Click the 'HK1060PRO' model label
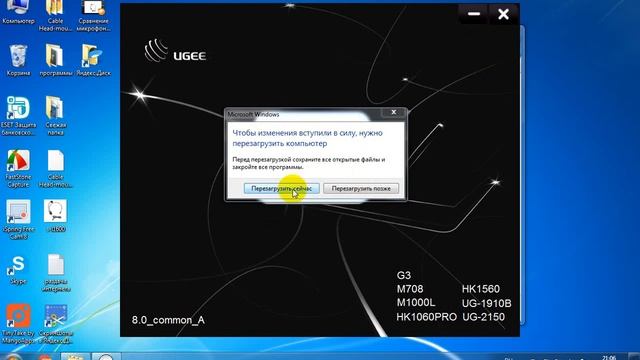 pyautogui.click(x=426, y=317)
